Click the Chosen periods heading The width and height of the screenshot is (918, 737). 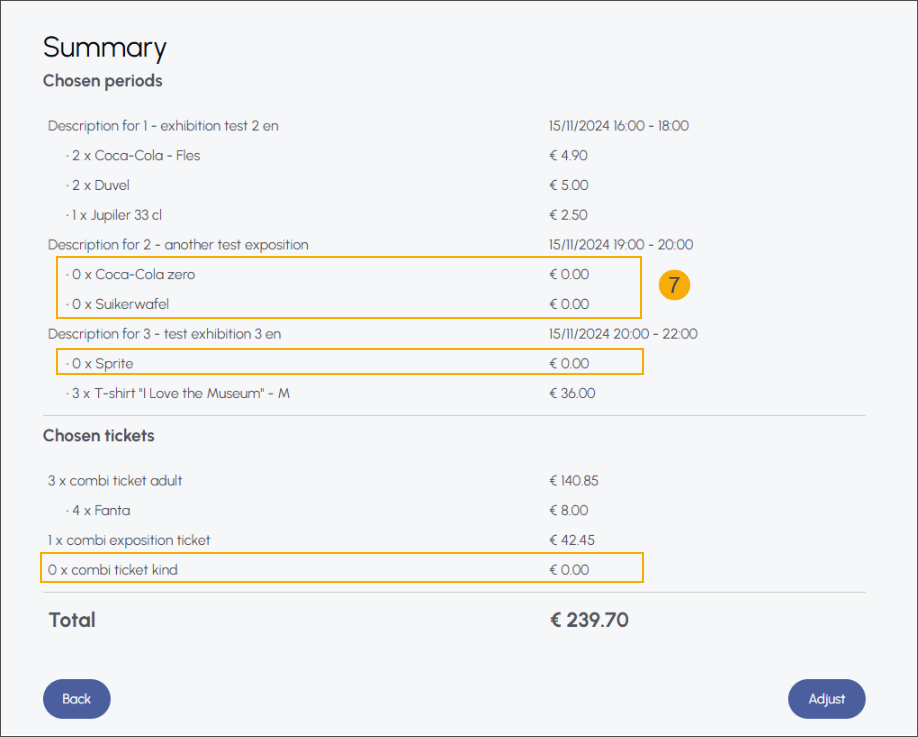[x=102, y=80]
